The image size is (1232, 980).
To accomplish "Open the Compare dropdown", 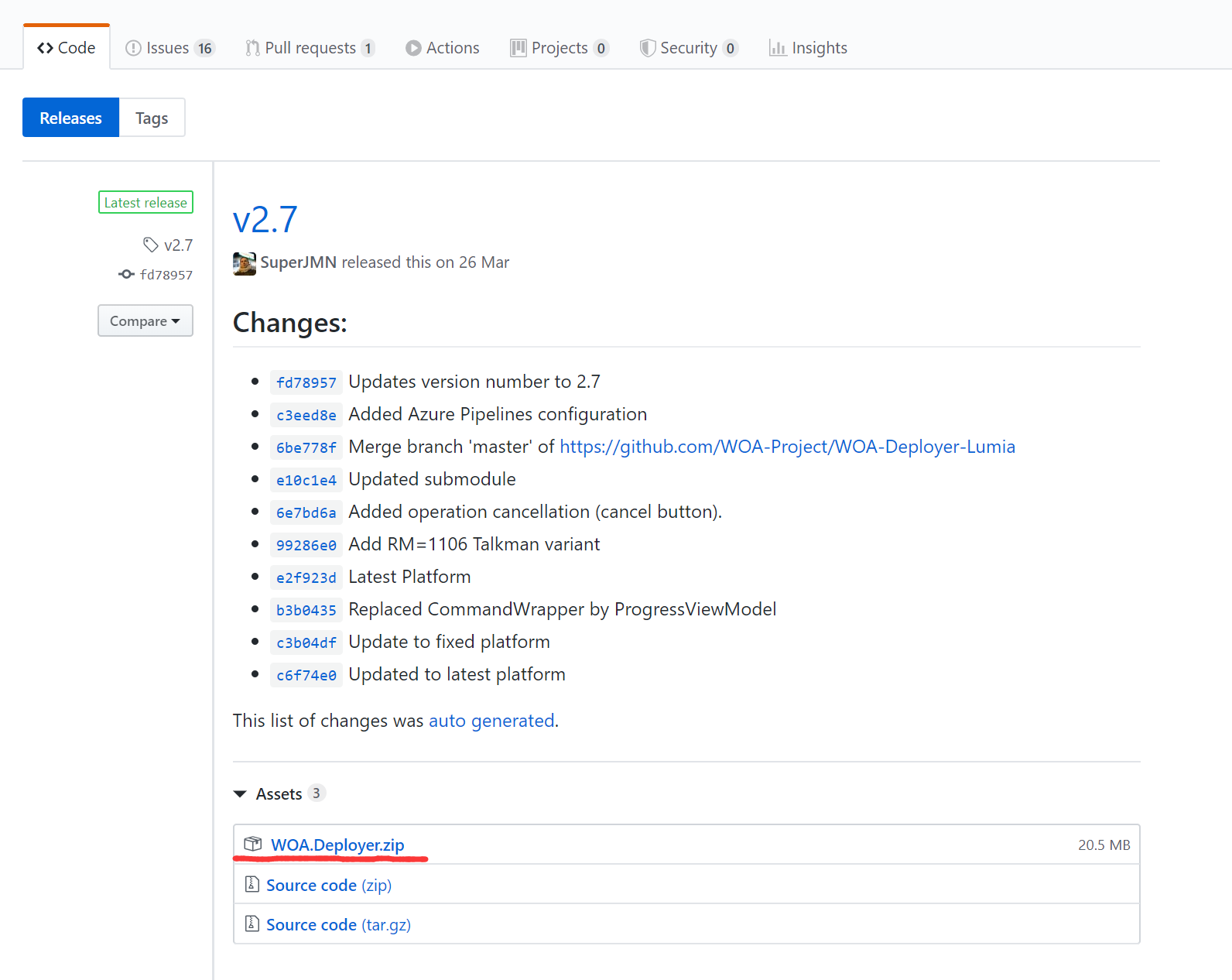I will tap(145, 320).
